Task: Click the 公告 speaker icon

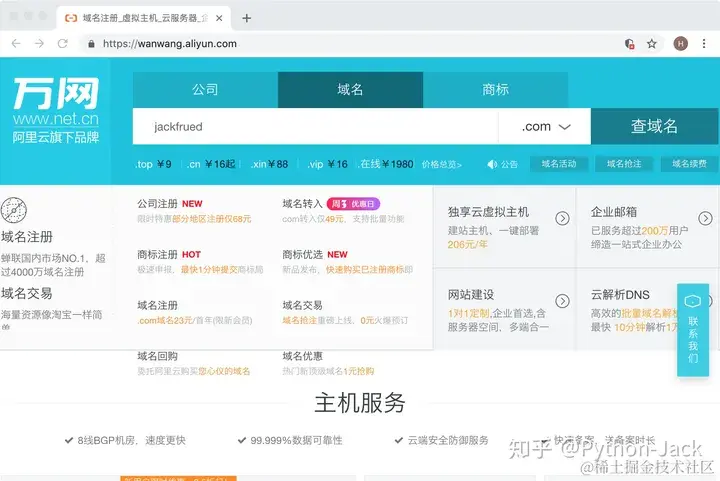Action: click(492, 164)
